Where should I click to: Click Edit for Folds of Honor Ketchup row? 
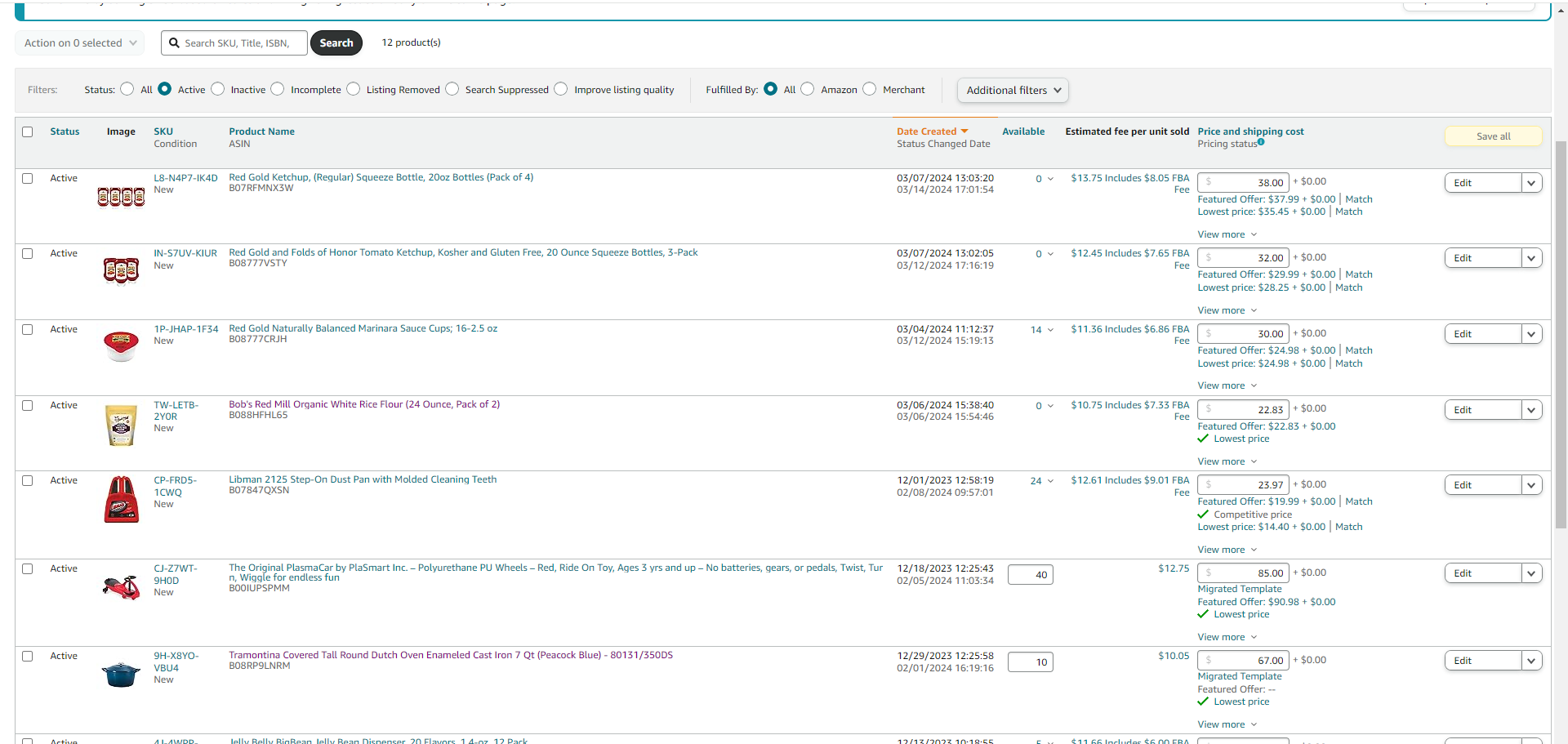pyautogui.click(x=1483, y=258)
